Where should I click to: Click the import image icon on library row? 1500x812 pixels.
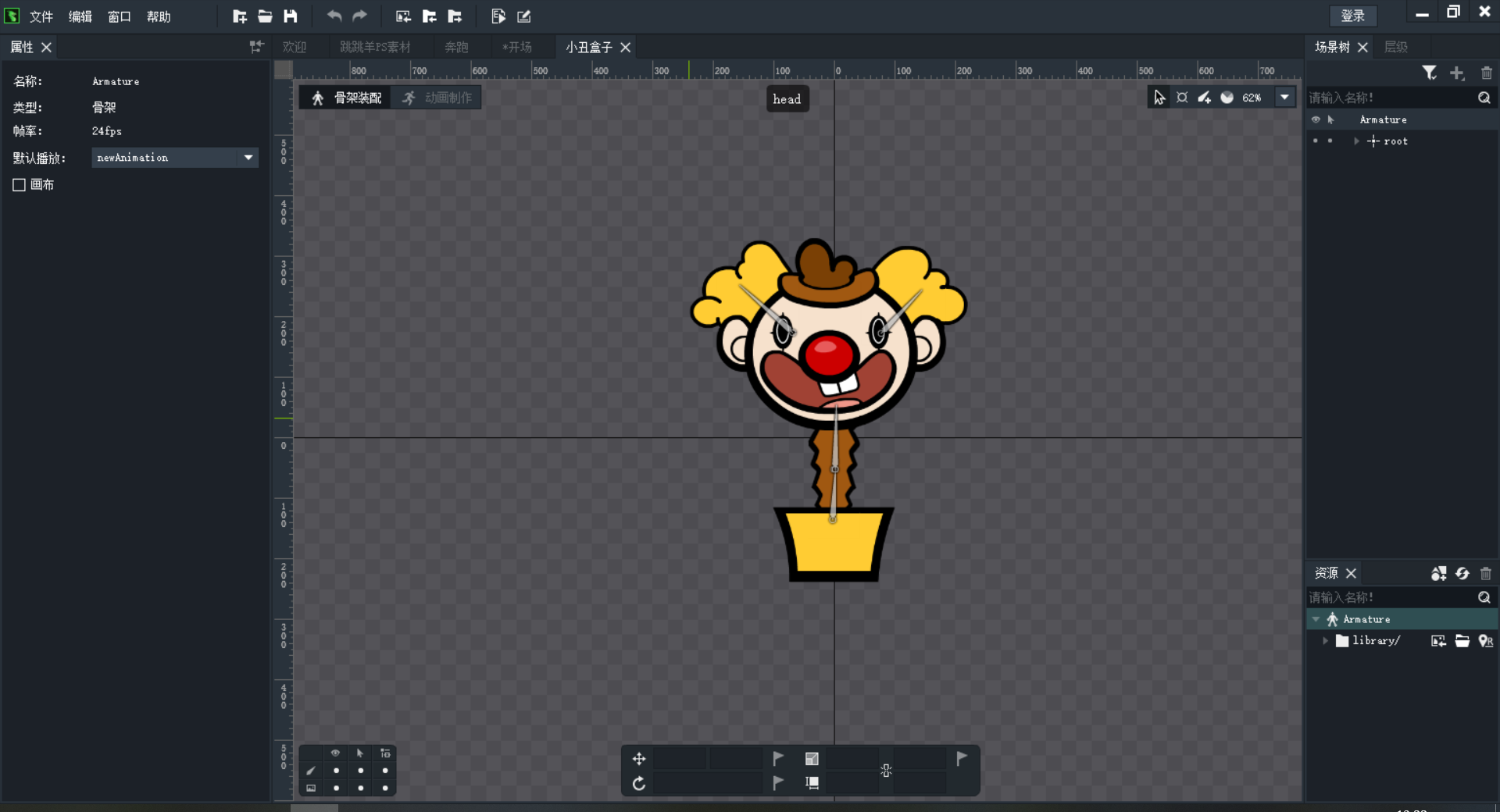[1438, 641]
